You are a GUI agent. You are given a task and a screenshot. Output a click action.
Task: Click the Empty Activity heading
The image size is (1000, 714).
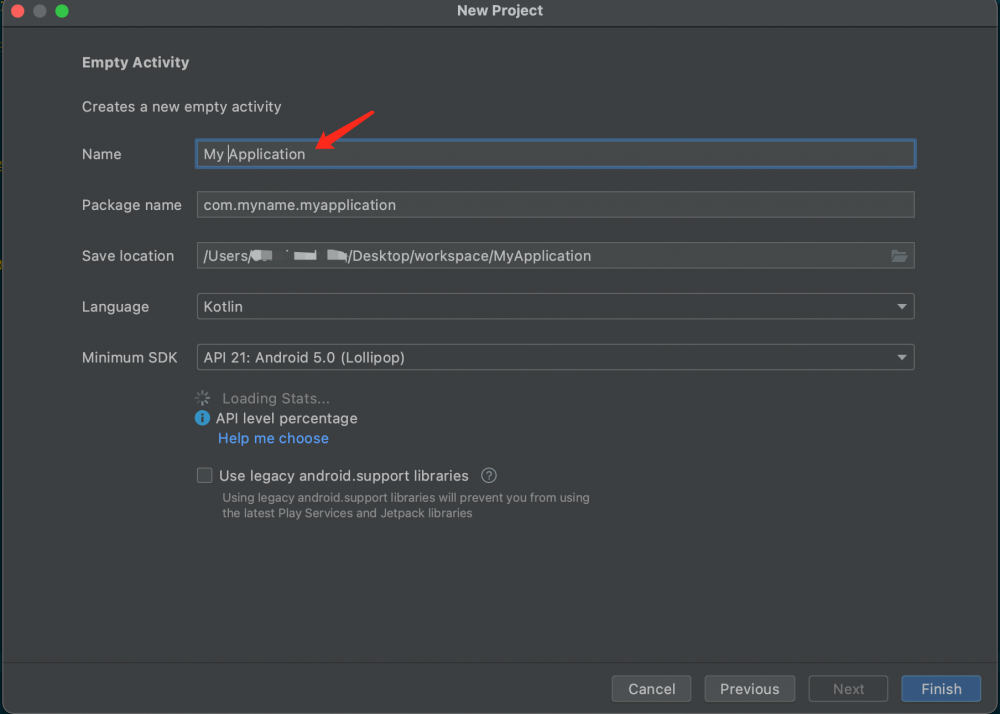(136, 62)
